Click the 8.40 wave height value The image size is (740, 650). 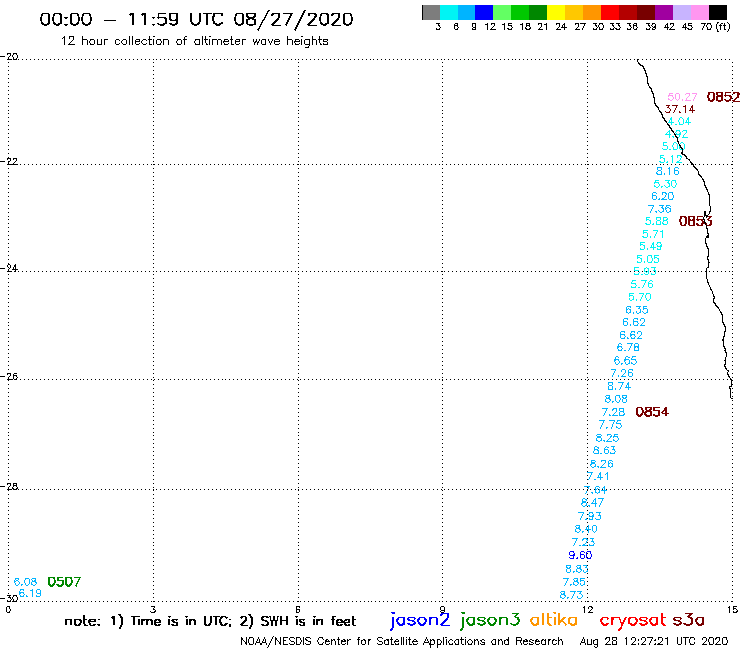[x=586, y=529]
